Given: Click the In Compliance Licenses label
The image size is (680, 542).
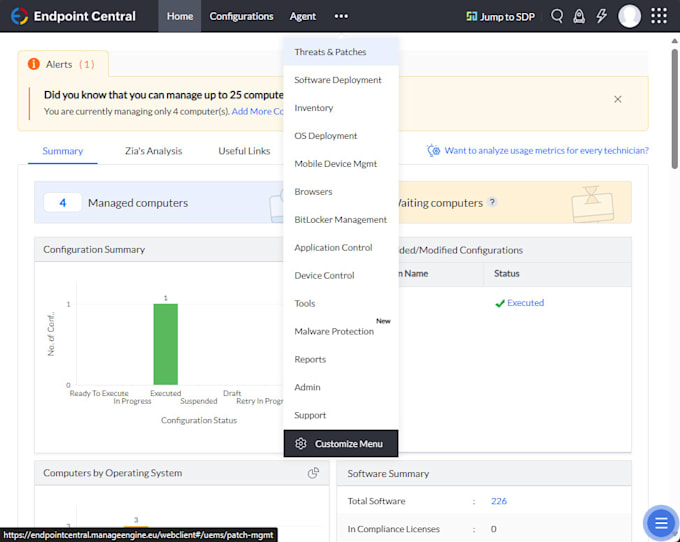Looking at the screenshot, I should [393, 529].
